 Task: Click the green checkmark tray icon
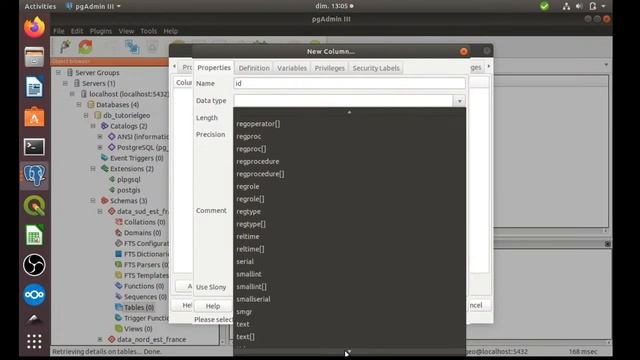(544, 6)
